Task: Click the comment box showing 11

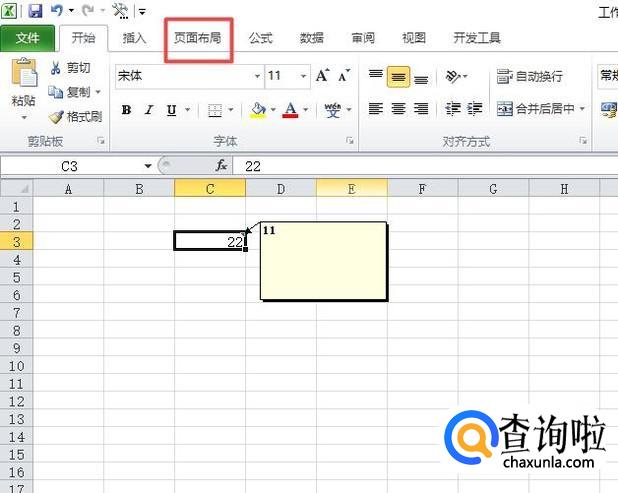Action: coord(324,261)
